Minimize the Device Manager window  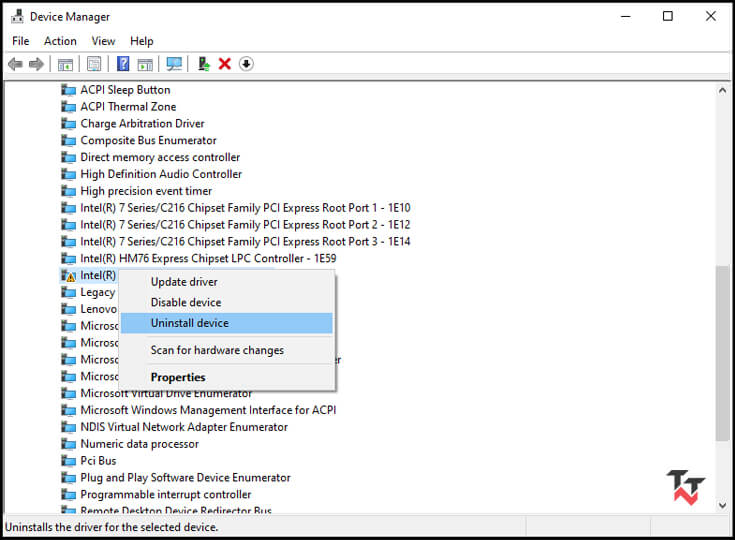pyautogui.click(x=625, y=16)
